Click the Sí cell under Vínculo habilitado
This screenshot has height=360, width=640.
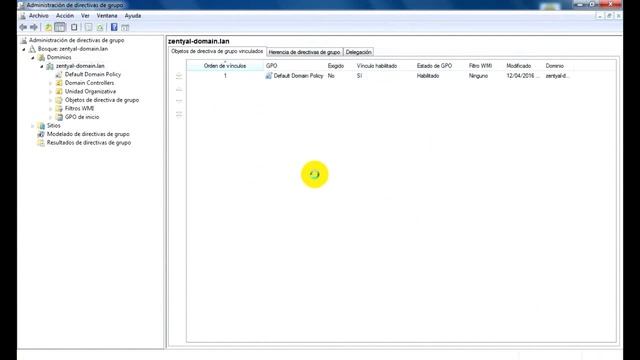pyautogui.click(x=359, y=76)
